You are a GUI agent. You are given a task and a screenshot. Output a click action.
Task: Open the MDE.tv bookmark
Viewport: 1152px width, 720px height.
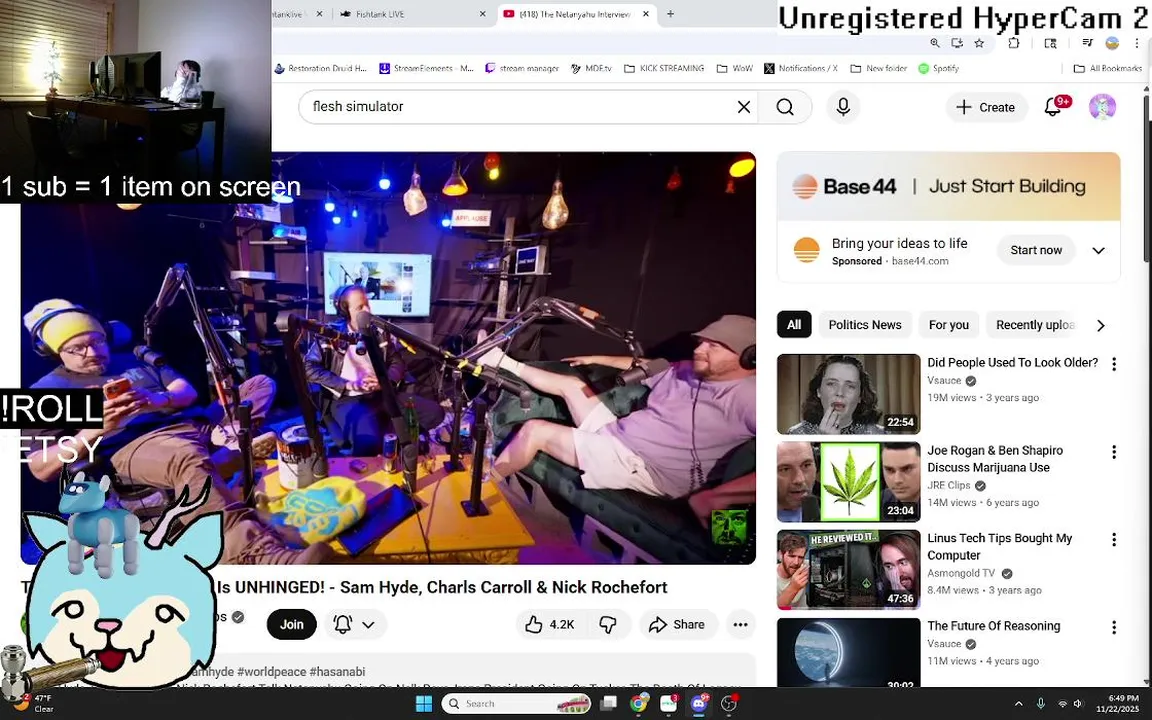click(591, 68)
